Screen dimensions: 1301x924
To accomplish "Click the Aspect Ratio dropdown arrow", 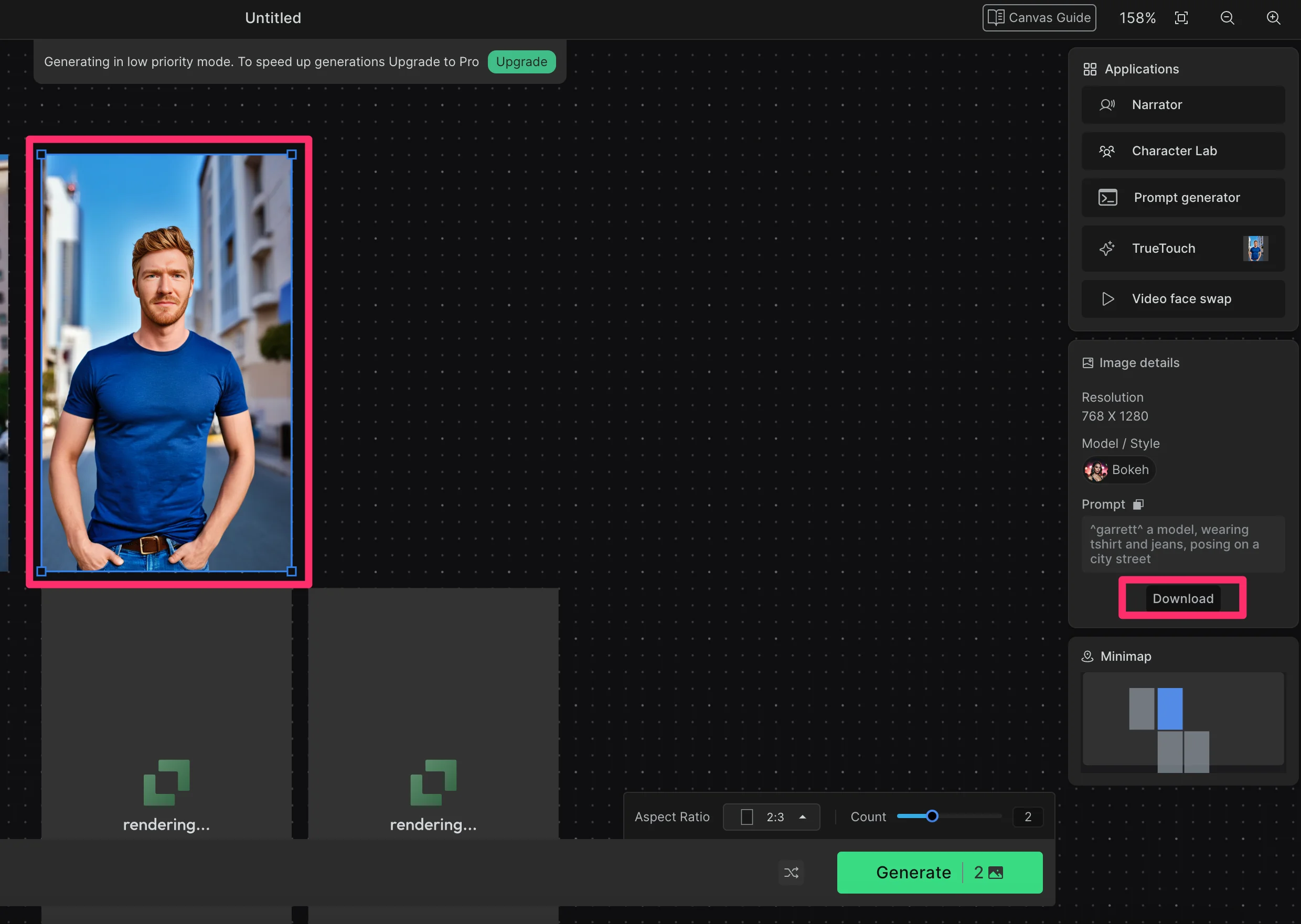I will click(803, 817).
